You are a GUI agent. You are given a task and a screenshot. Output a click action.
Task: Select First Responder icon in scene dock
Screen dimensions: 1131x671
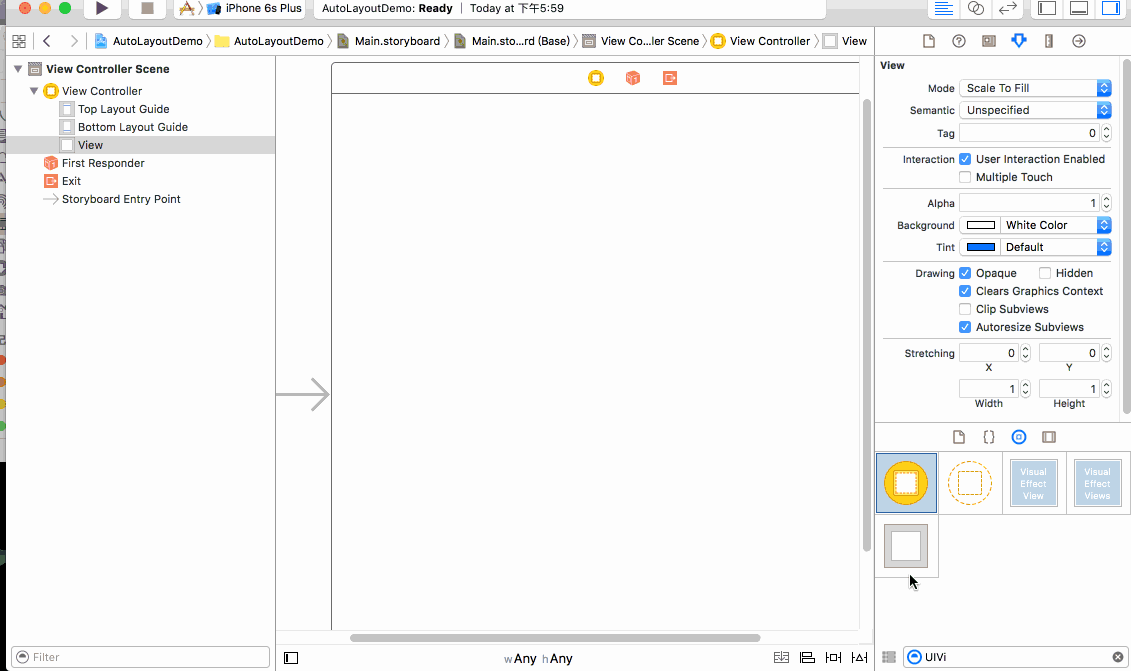tap(633, 78)
